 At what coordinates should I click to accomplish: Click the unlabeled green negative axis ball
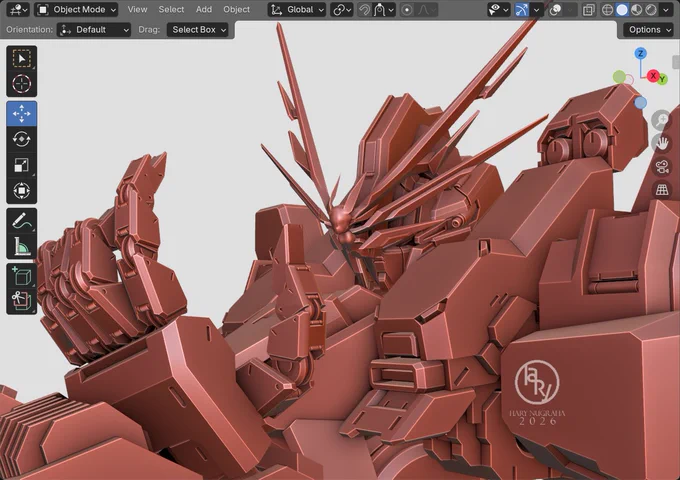[x=619, y=77]
